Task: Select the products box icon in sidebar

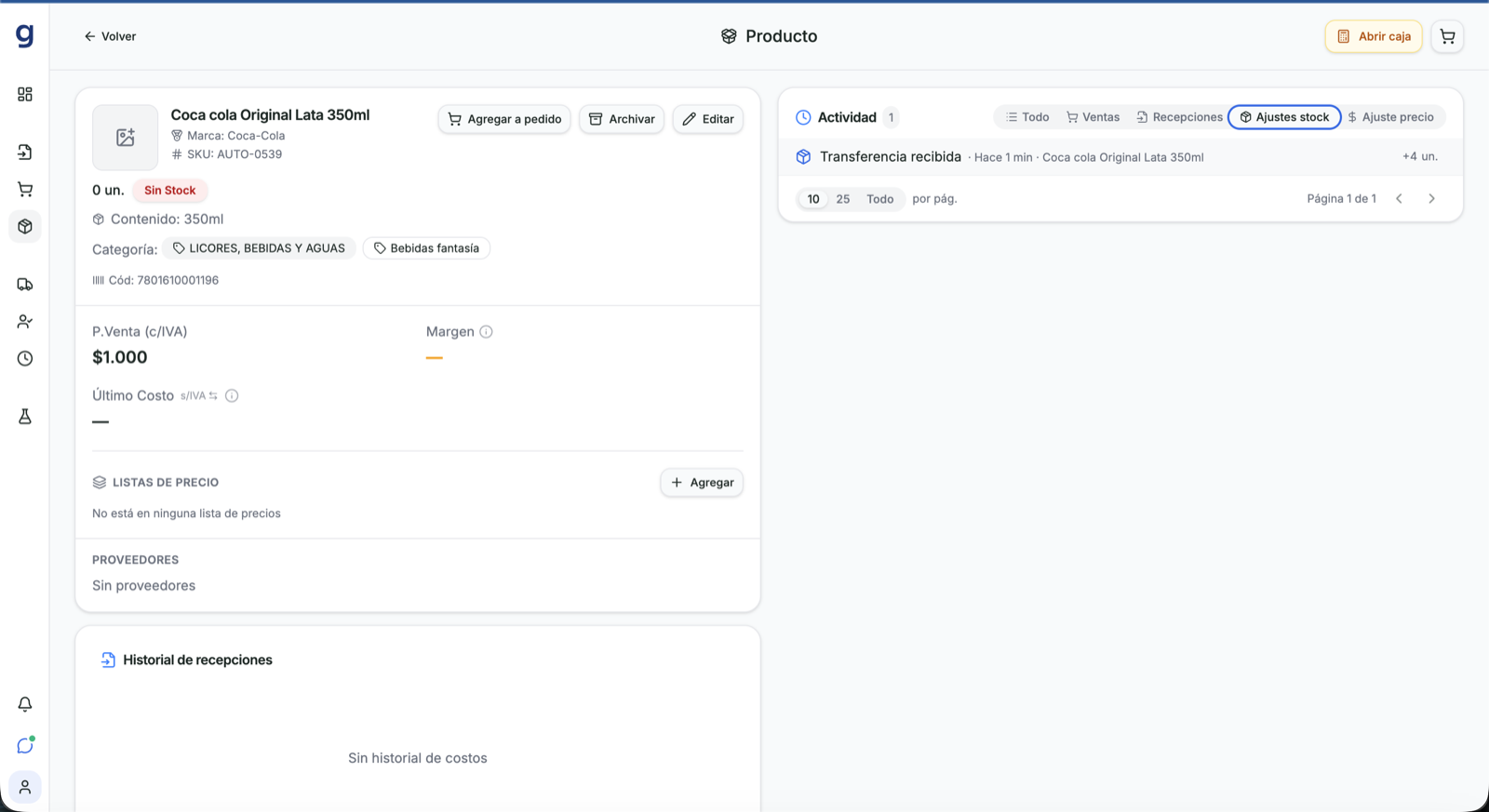Action: (x=25, y=226)
